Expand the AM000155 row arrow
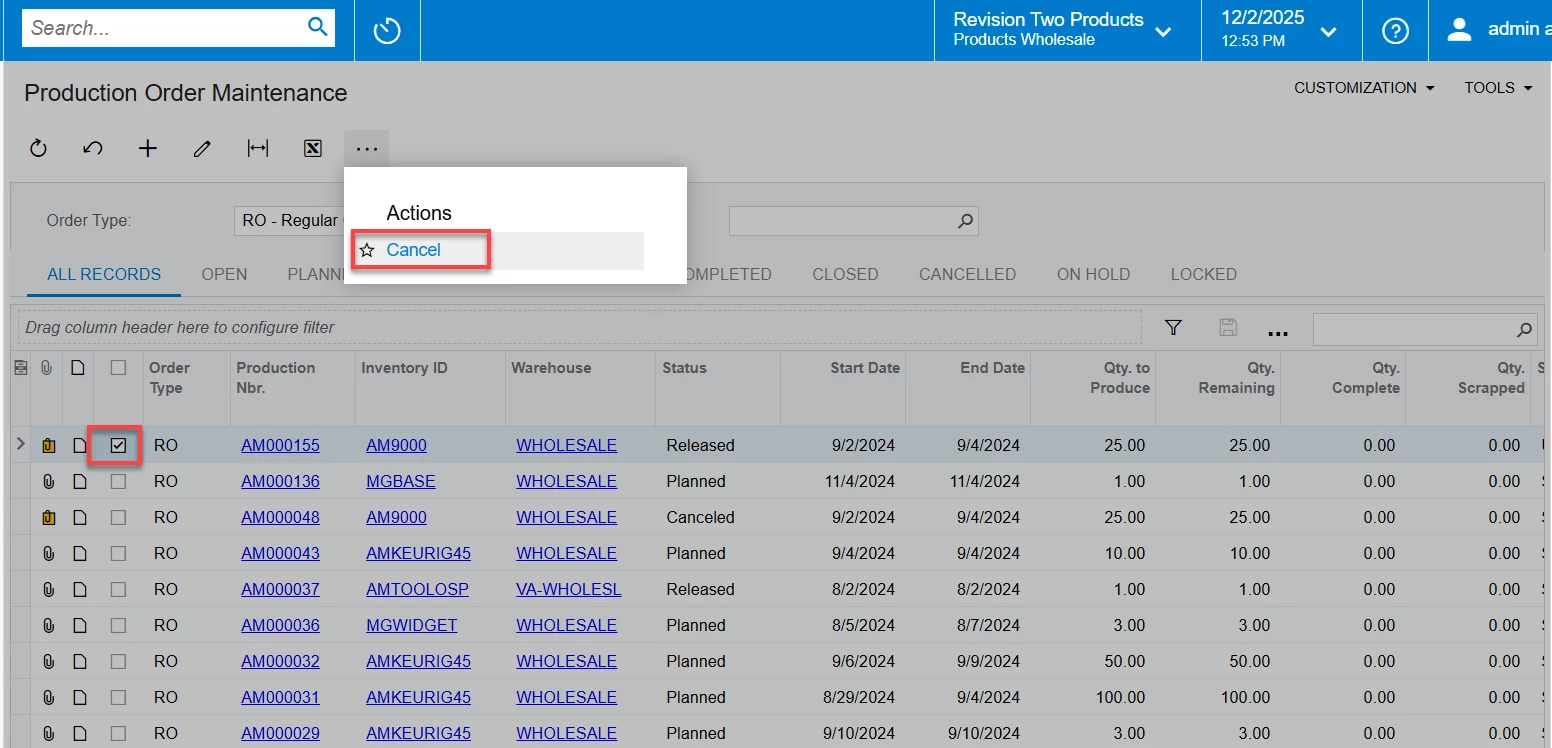Viewport: 1552px width, 748px height. (x=21, y=444)
